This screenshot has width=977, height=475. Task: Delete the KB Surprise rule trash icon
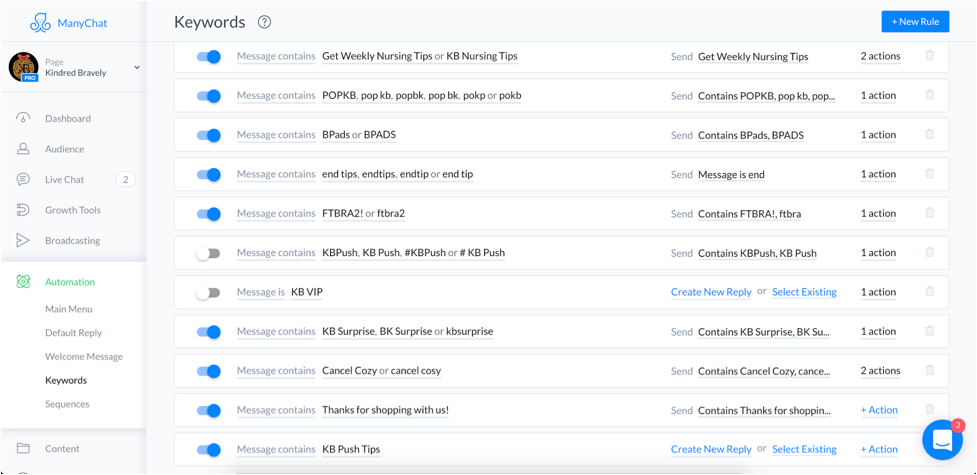930,330
